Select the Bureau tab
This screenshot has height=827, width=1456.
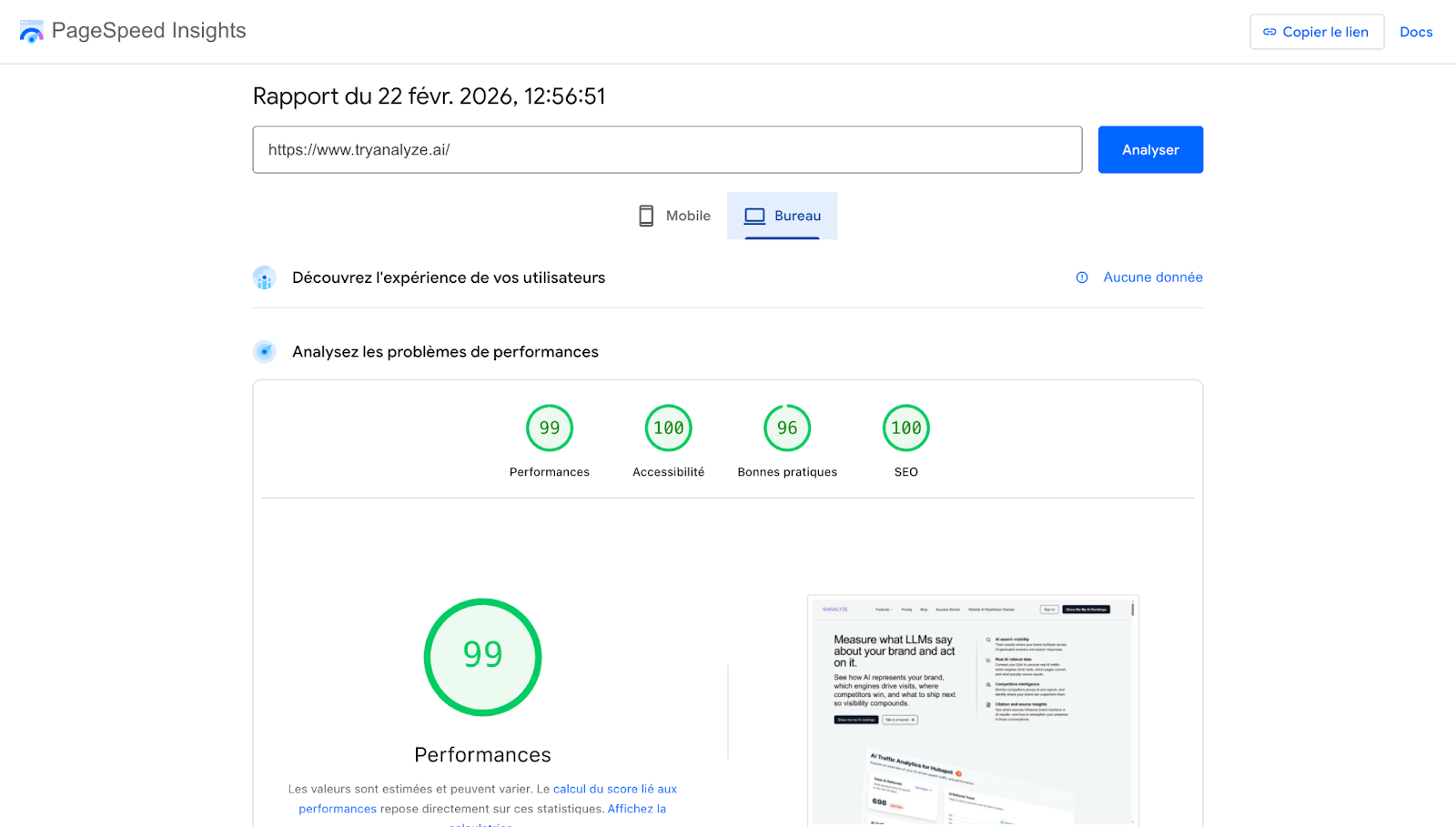pos(783,216)
